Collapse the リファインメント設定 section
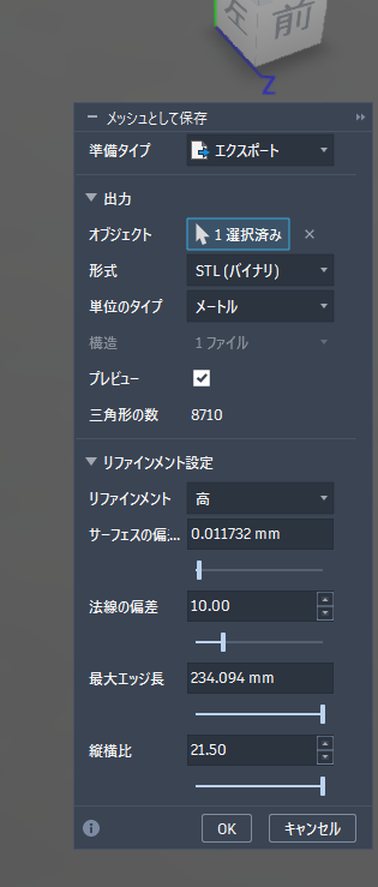The image size is (378, 887). 91,462
